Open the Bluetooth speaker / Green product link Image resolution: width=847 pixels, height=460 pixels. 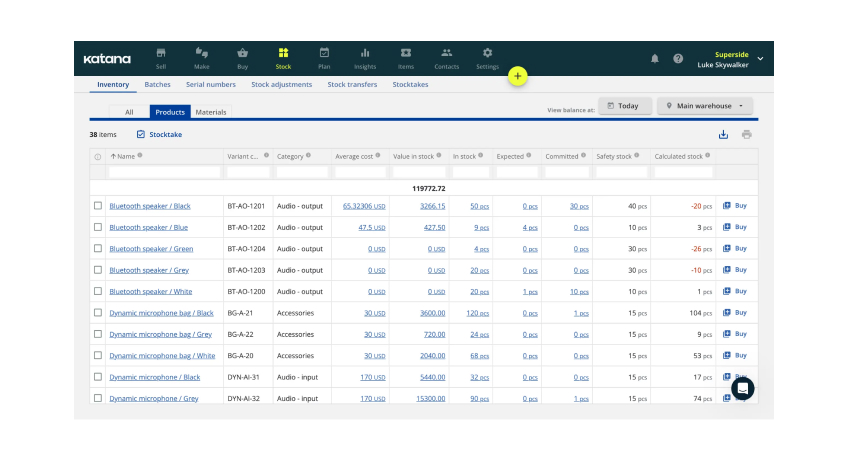[151, 249]
